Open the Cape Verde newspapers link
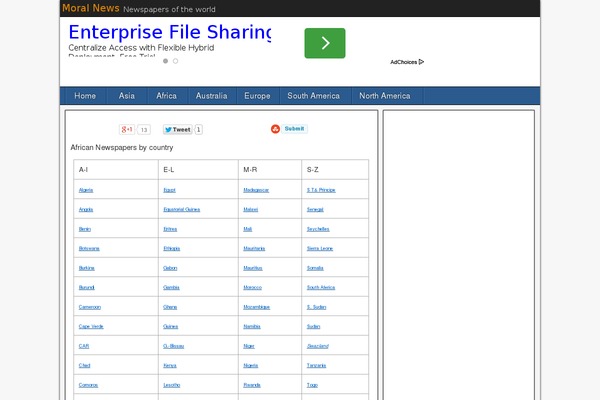 [91, 327]
